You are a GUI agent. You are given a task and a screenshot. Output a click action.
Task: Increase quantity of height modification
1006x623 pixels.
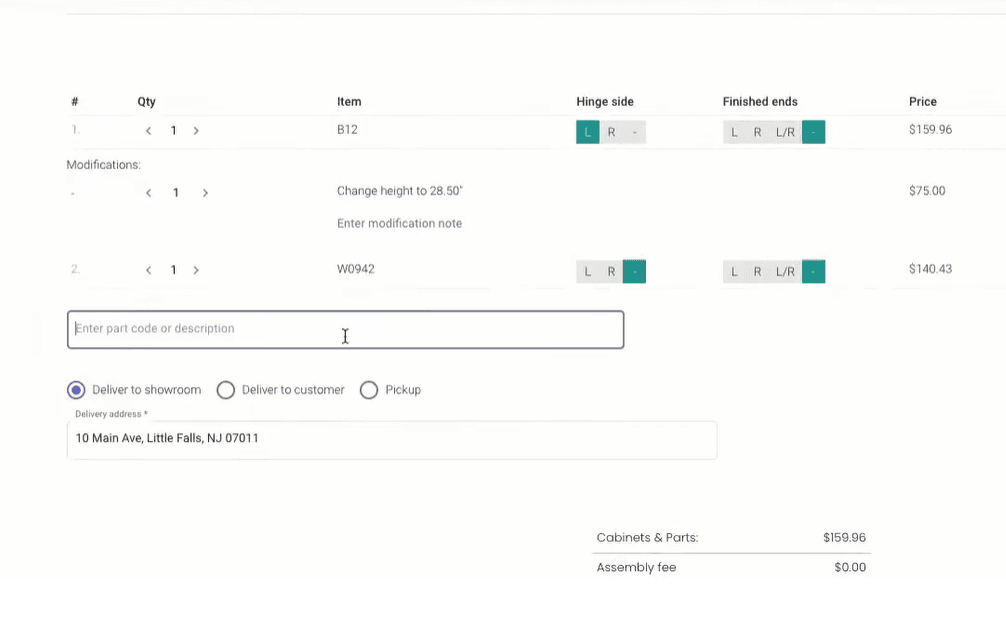point(205,193)
